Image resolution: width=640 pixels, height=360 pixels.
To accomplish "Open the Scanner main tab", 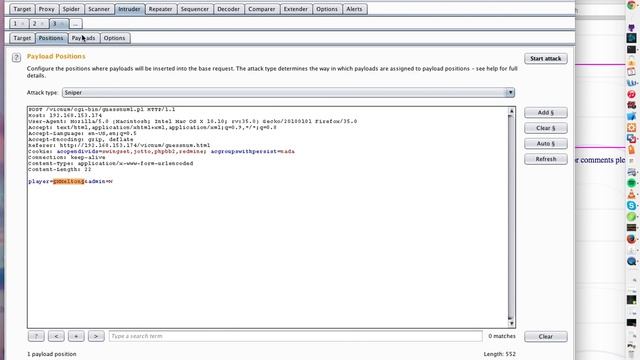I will pyautogui.click(x=99, y=9).
